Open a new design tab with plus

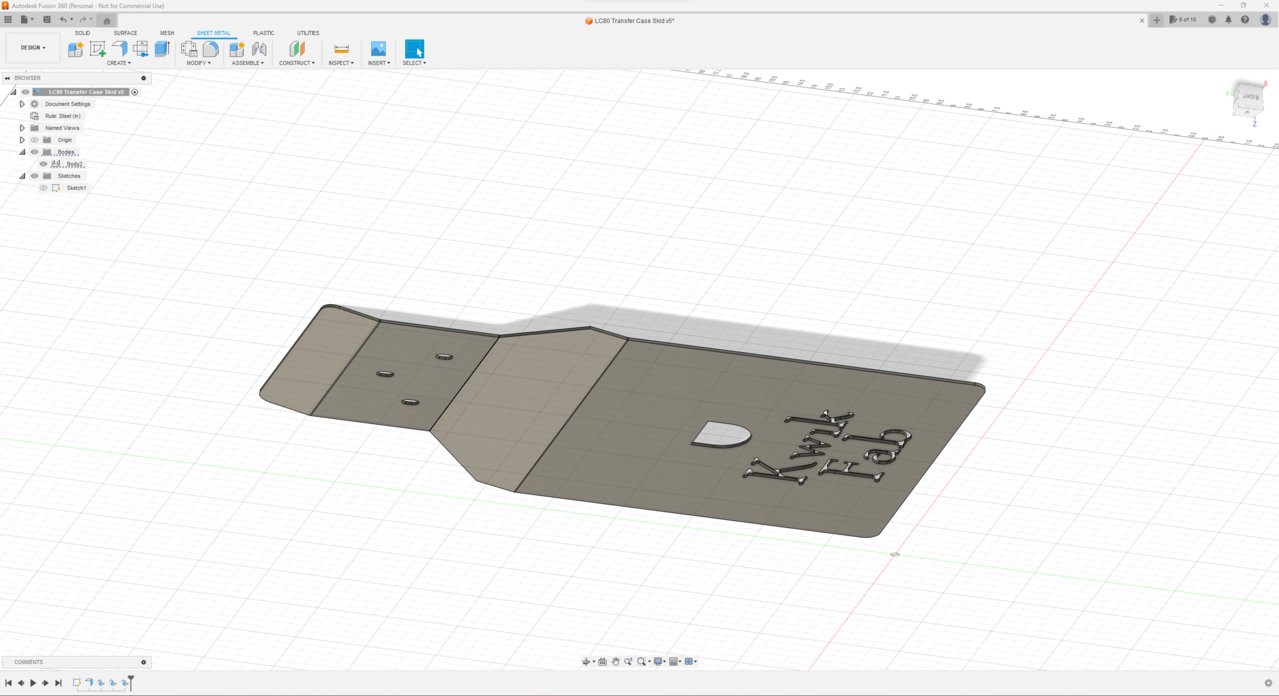coord(1157,20)
